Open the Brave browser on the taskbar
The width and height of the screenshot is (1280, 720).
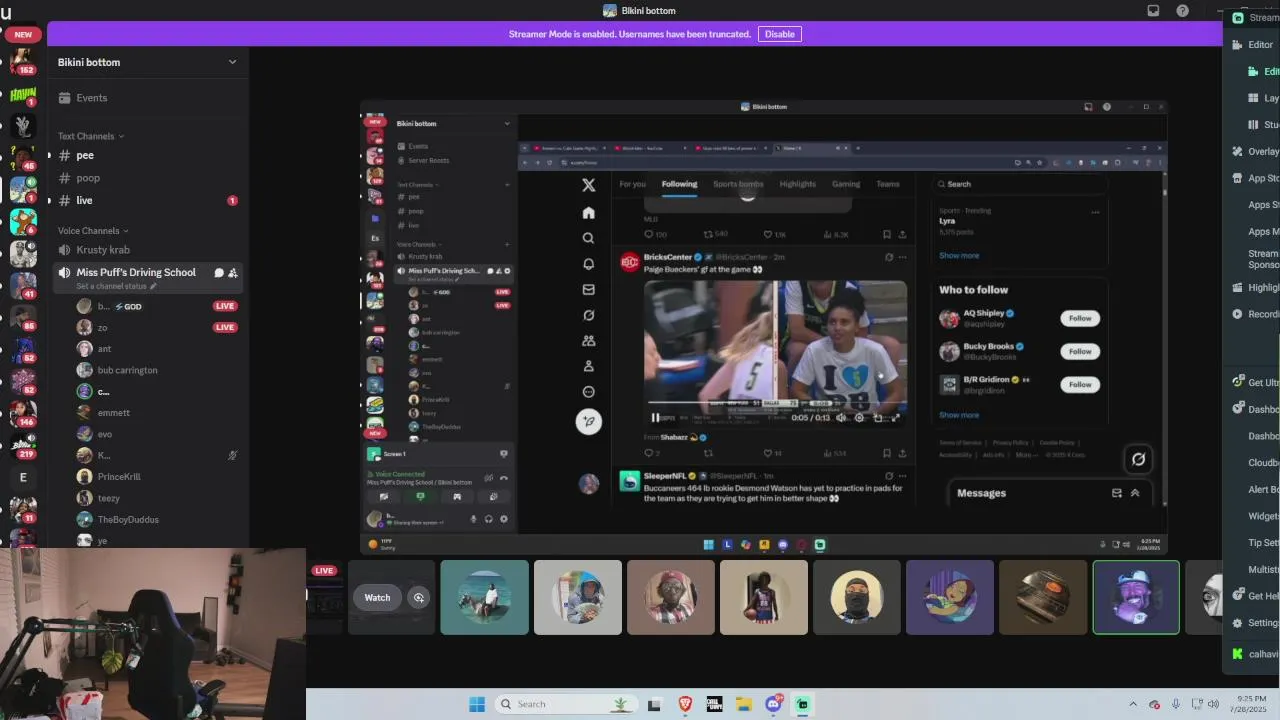pyautogui.click(x=685, y=704)
